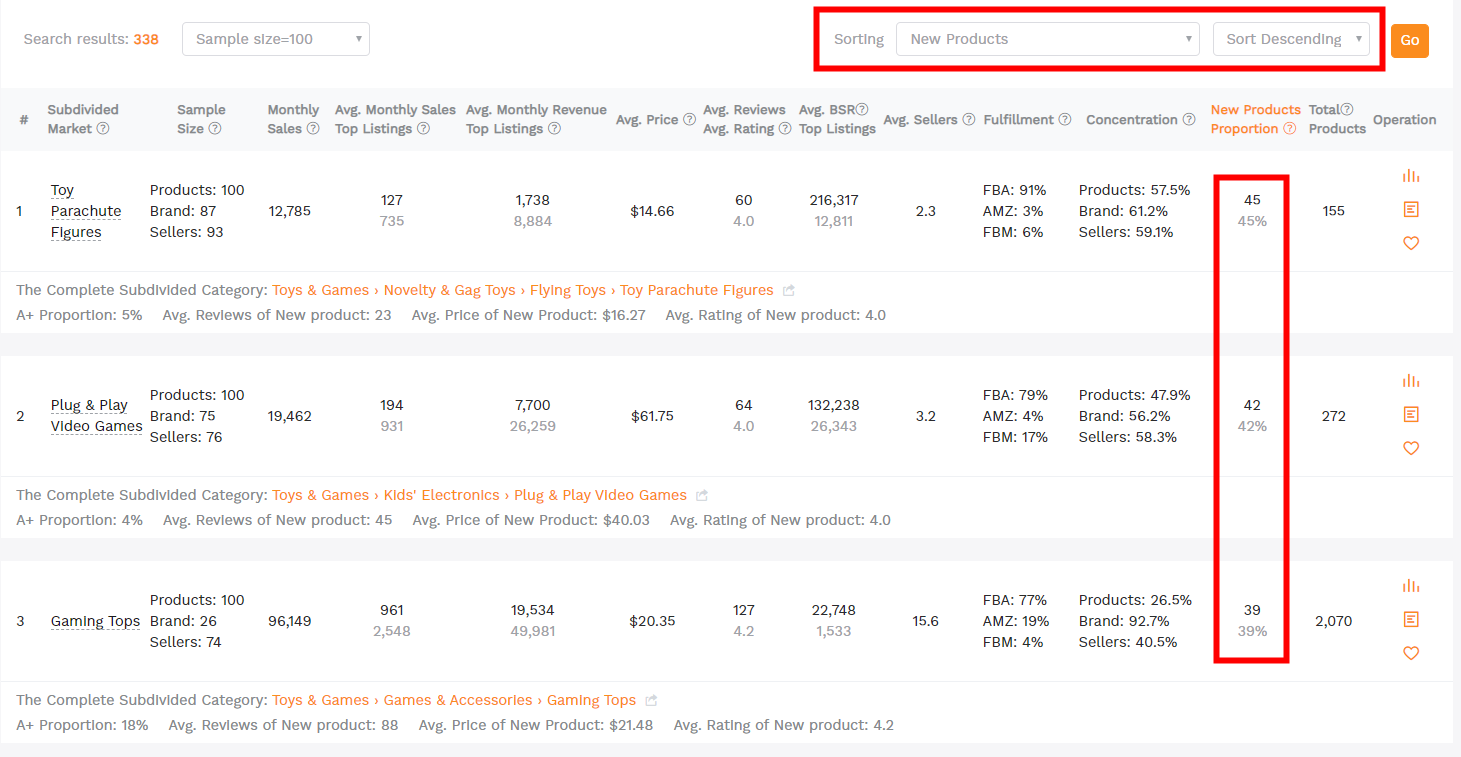The height and width of the screenshot is (757, 1461).
Task: Open details list icon for Toy Parachute Figures
Action: click(1411, 209)
